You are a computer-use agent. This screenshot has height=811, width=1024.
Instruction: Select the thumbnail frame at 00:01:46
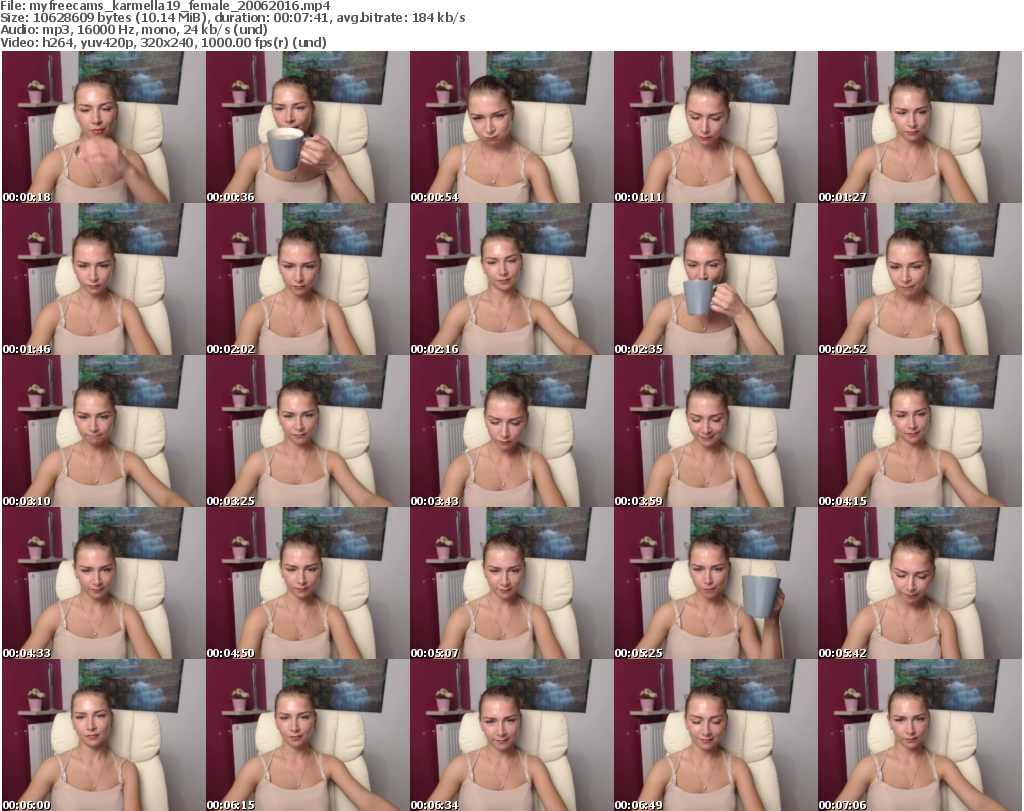click(x=104, y=279)
